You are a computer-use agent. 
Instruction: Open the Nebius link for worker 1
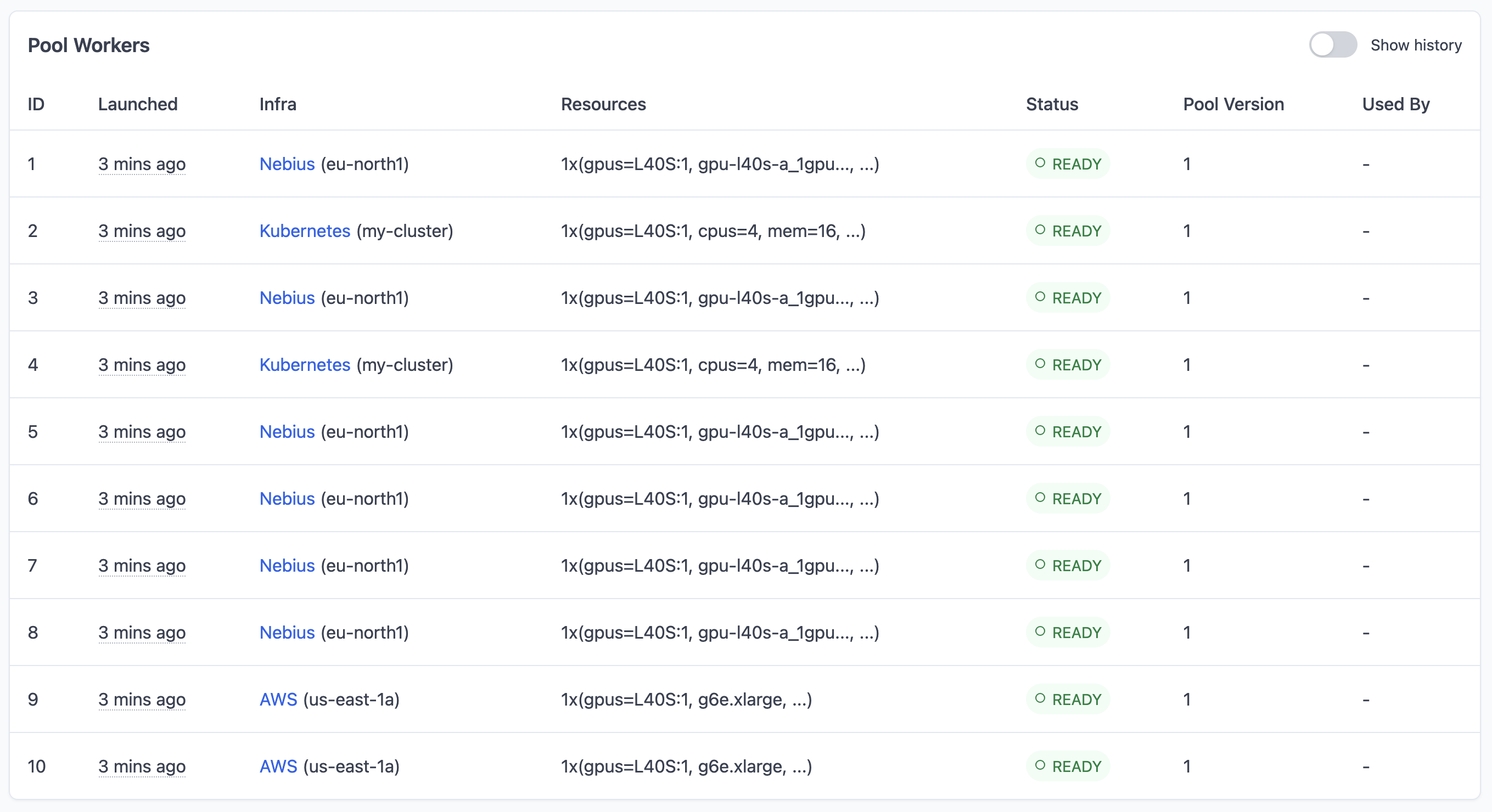click(287, 164)
